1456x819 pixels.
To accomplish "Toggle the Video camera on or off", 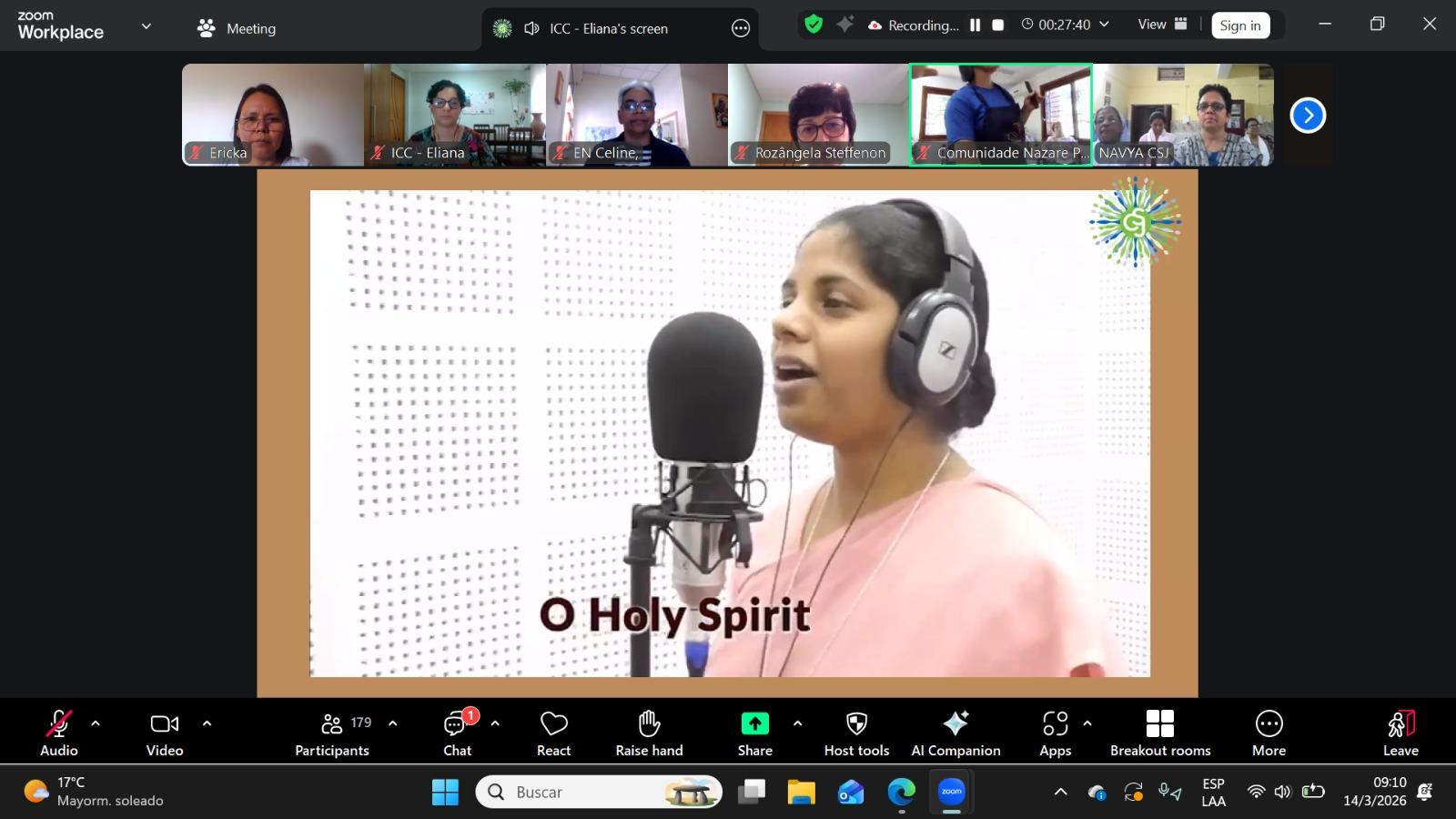I will [165, 733].
